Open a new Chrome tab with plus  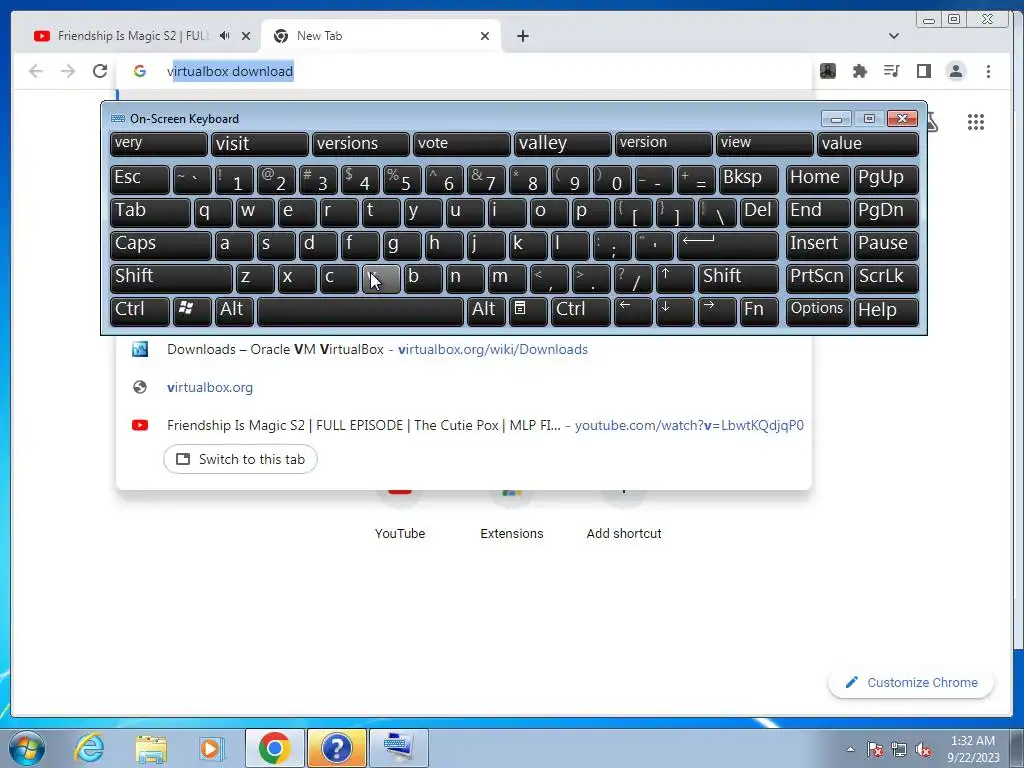522,36
